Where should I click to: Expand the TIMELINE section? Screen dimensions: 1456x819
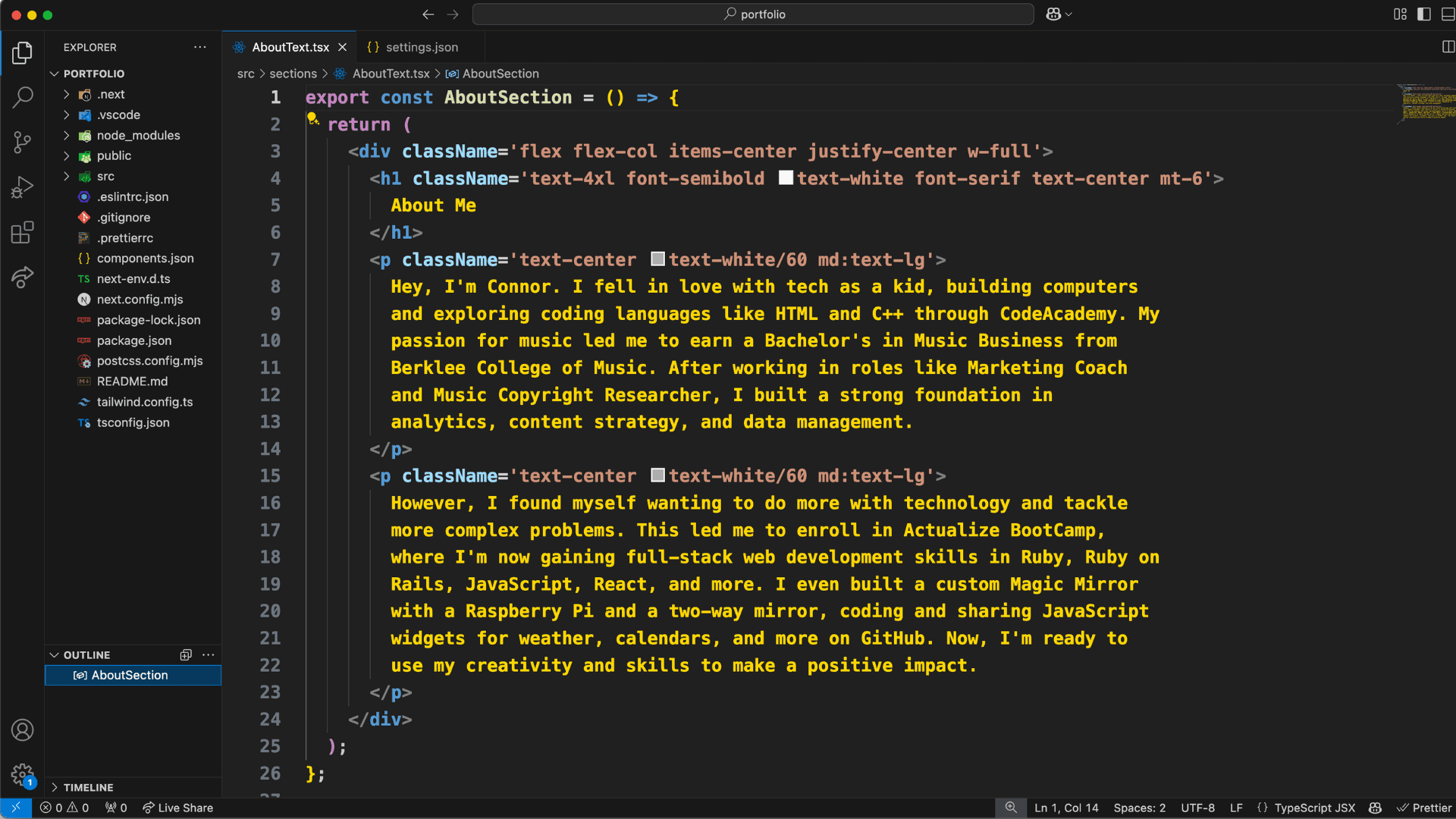click(x=88, y=787)
